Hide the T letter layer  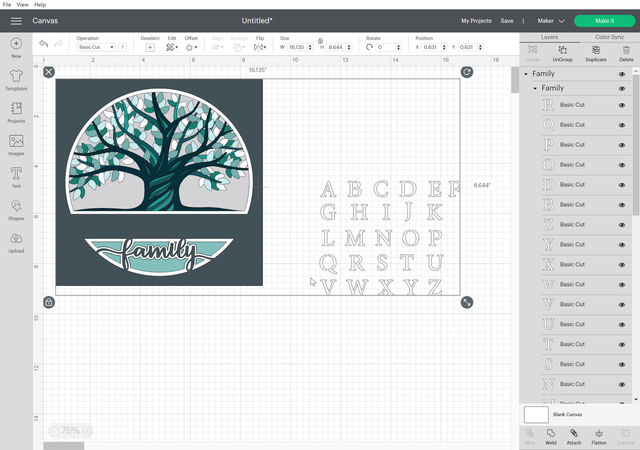pos(622,345)
